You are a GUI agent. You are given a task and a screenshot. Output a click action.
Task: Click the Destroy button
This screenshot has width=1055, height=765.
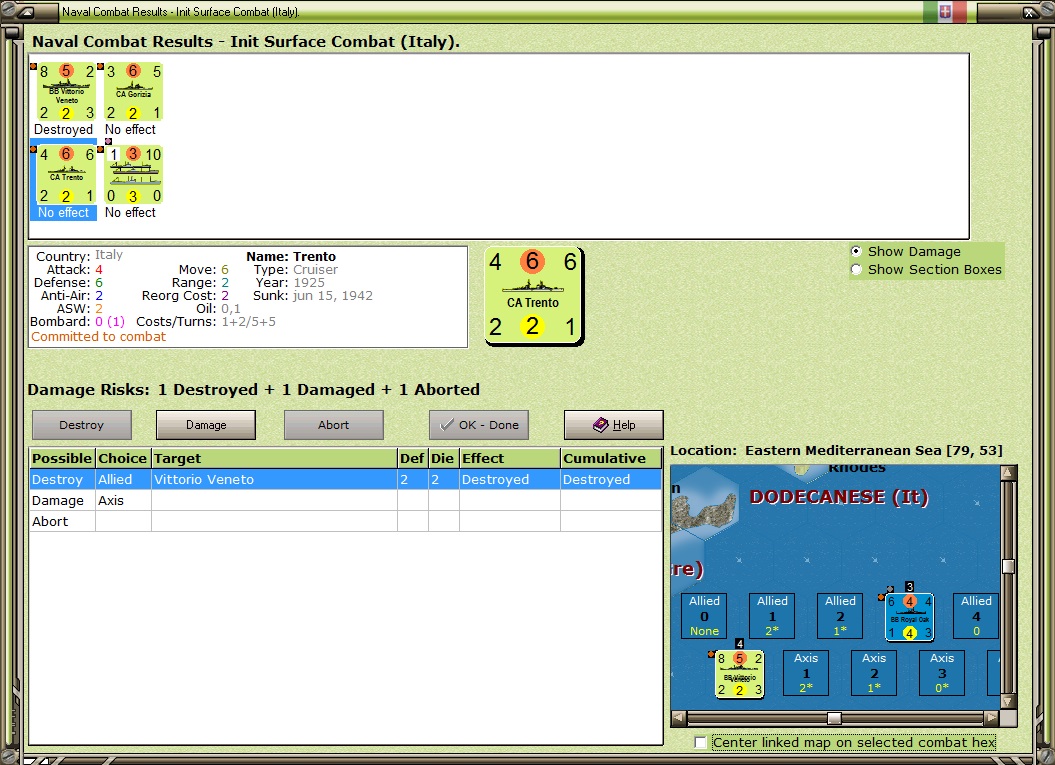(81, 425)
